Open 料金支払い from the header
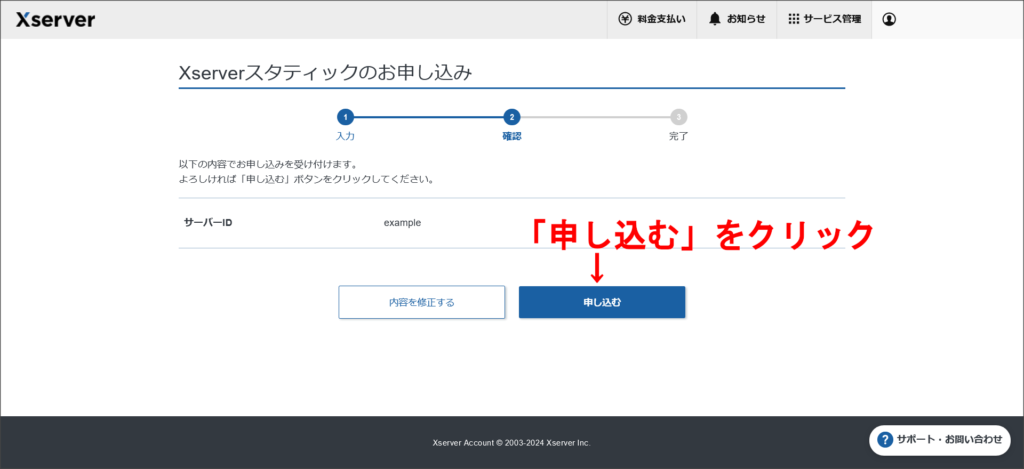 [652, 20]
